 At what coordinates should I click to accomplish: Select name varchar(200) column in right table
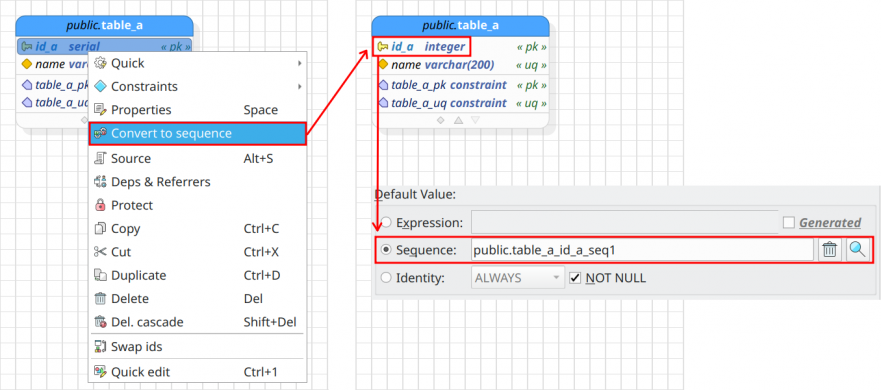(x=461, y=65)
